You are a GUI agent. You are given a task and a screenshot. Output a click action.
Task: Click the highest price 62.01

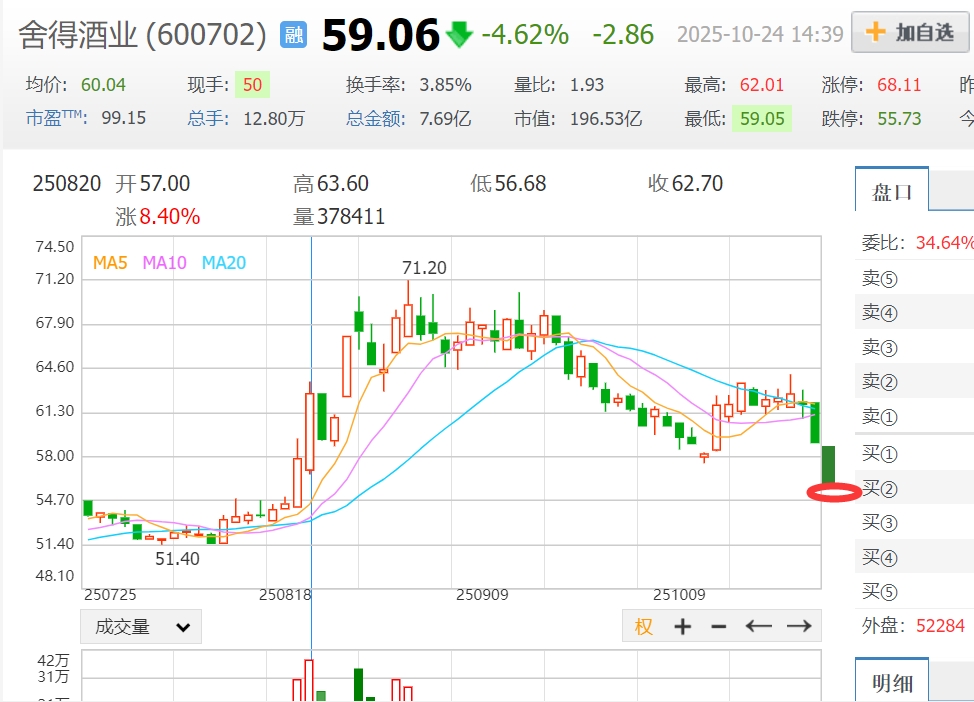point(762,84)
